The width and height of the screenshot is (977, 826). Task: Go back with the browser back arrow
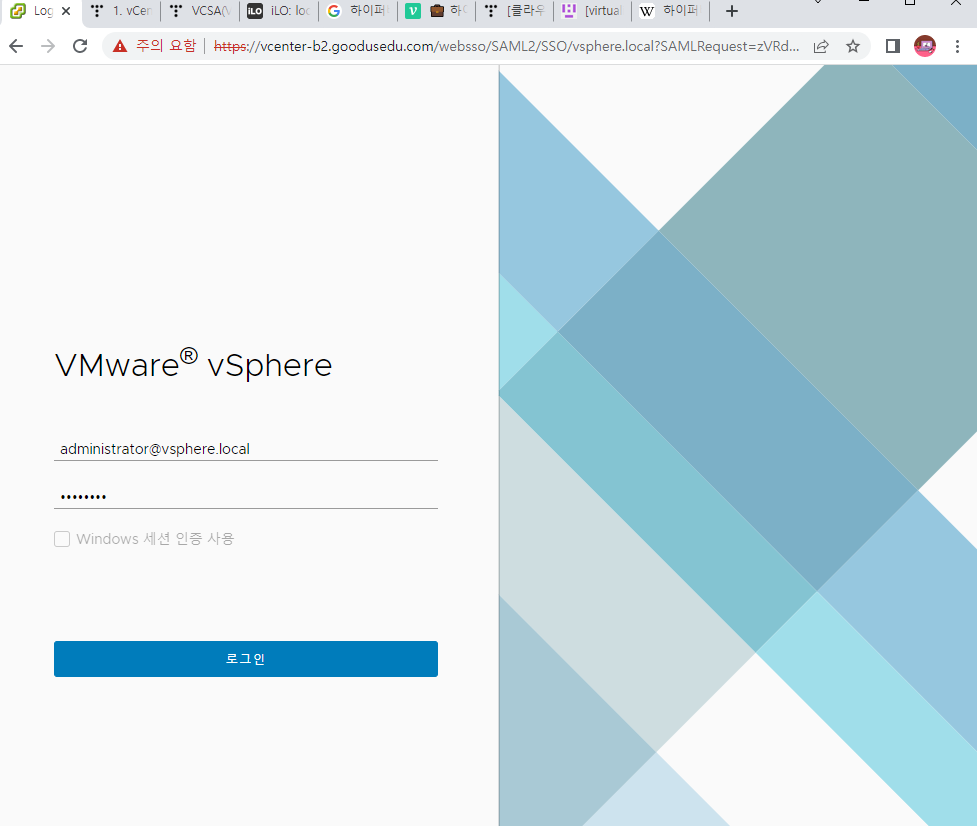[x=16, y=46]
